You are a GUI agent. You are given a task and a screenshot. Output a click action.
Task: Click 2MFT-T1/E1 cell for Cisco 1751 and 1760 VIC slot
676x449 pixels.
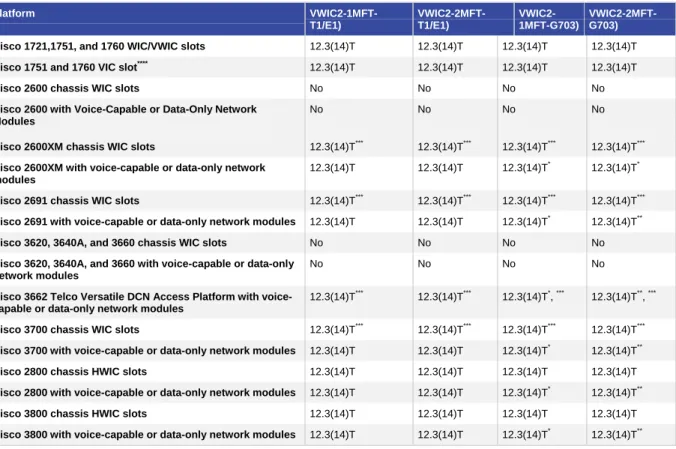440,67
